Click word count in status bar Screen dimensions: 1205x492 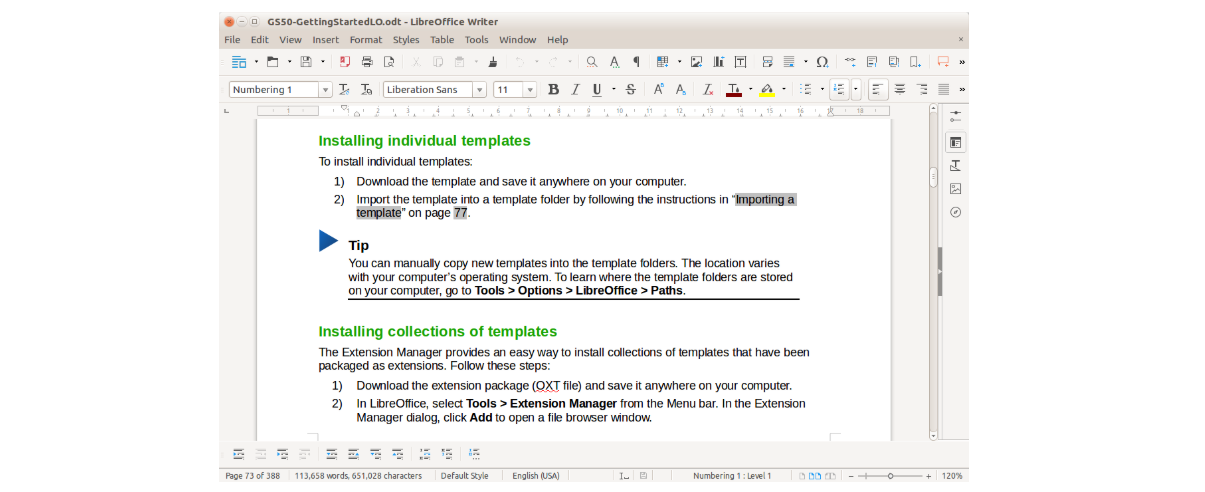click(358, 476)
